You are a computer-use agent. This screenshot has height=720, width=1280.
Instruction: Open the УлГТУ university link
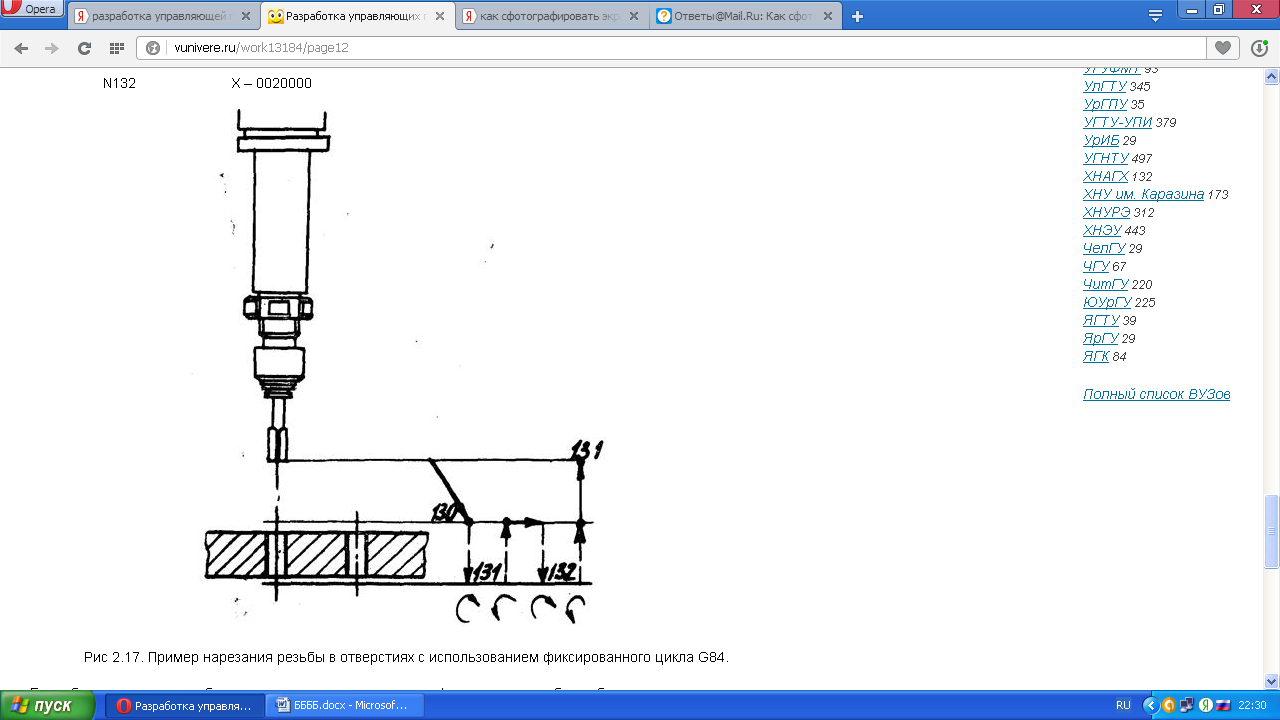[1104, 87]
